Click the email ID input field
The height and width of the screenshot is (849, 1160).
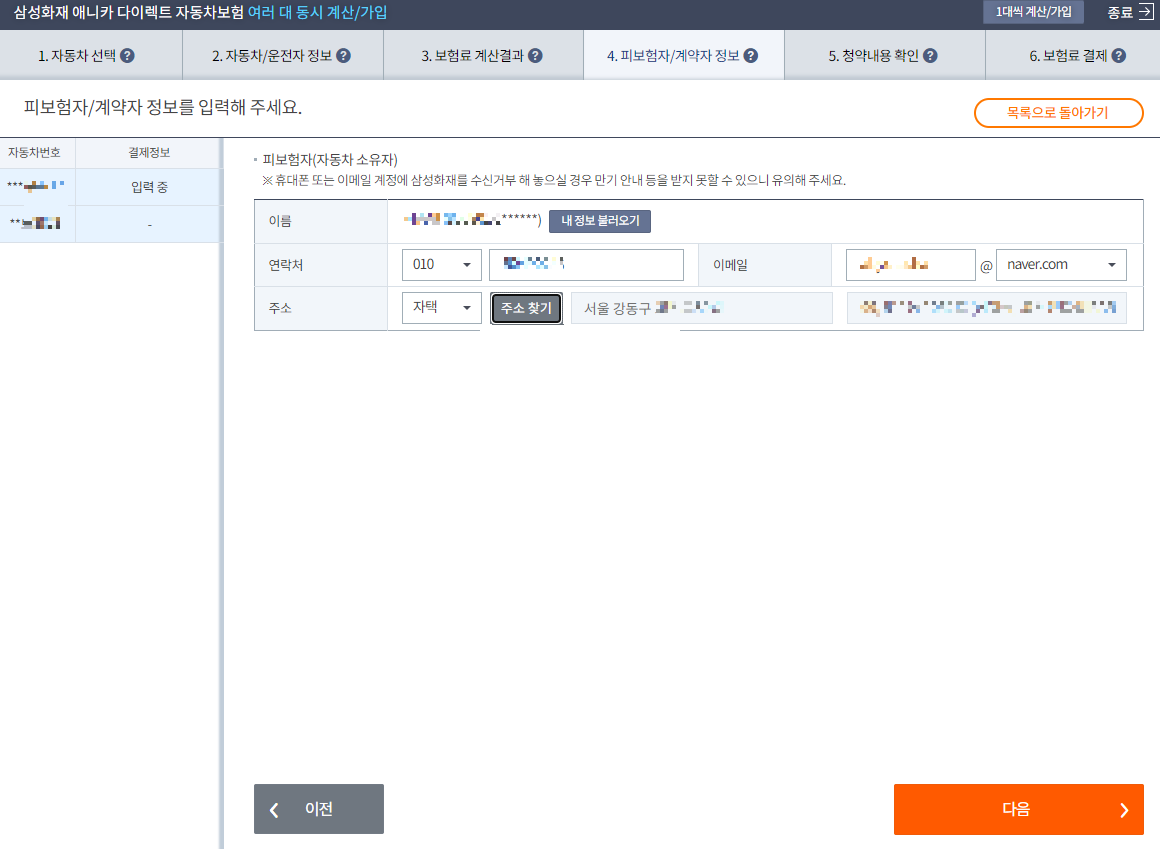pos(911,265)
